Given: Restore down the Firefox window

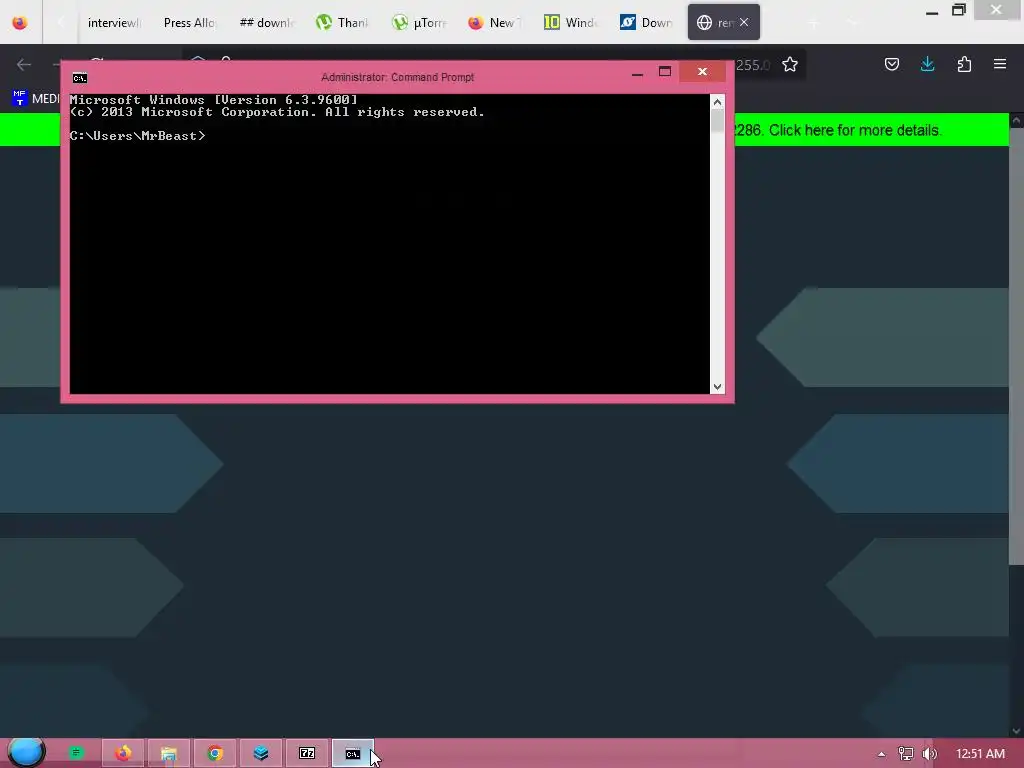Looking at the screenshot, I should click(x=959, y=10).
